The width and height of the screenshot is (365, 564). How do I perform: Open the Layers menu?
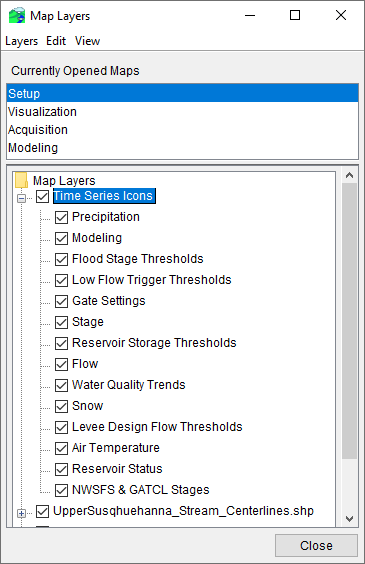tap(22, 41)
